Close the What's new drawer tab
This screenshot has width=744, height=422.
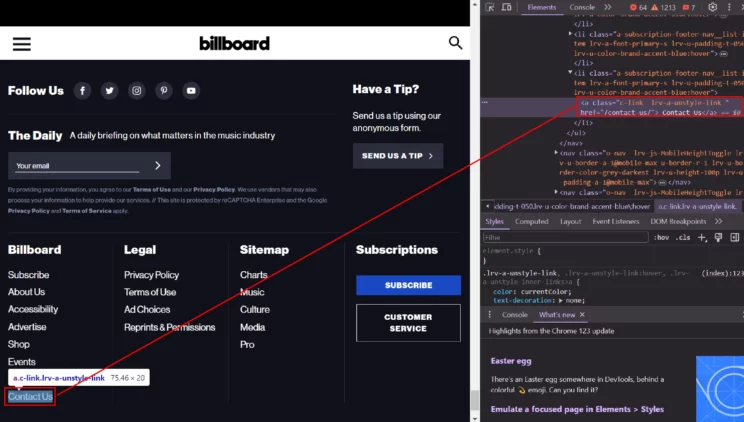coord(582,315)
